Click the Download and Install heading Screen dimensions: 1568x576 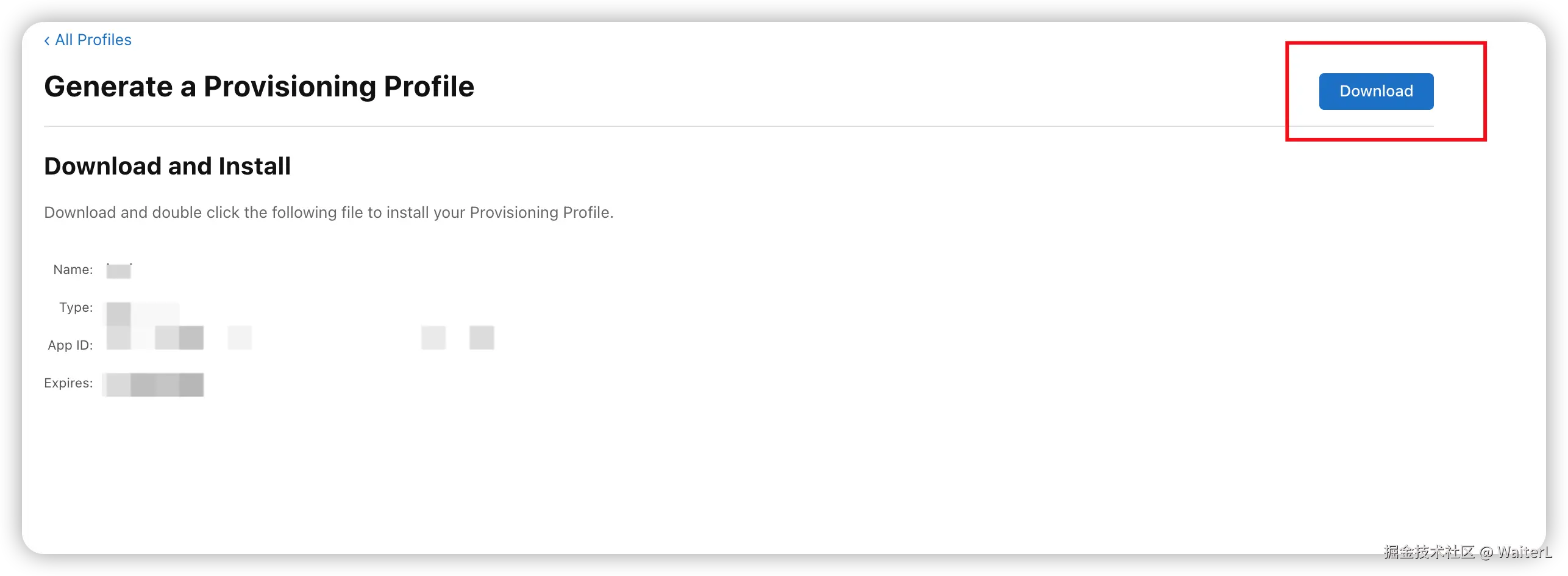168,166
